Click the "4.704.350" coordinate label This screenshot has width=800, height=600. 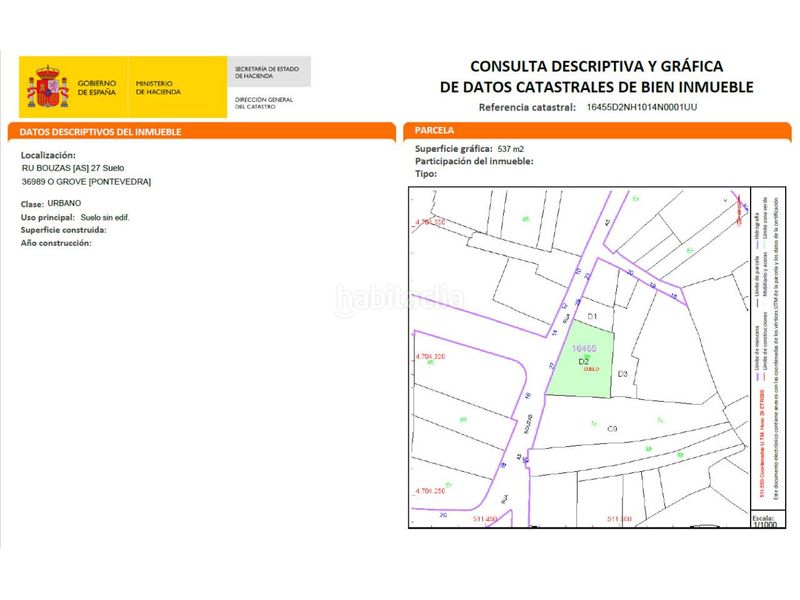point(430,222)
